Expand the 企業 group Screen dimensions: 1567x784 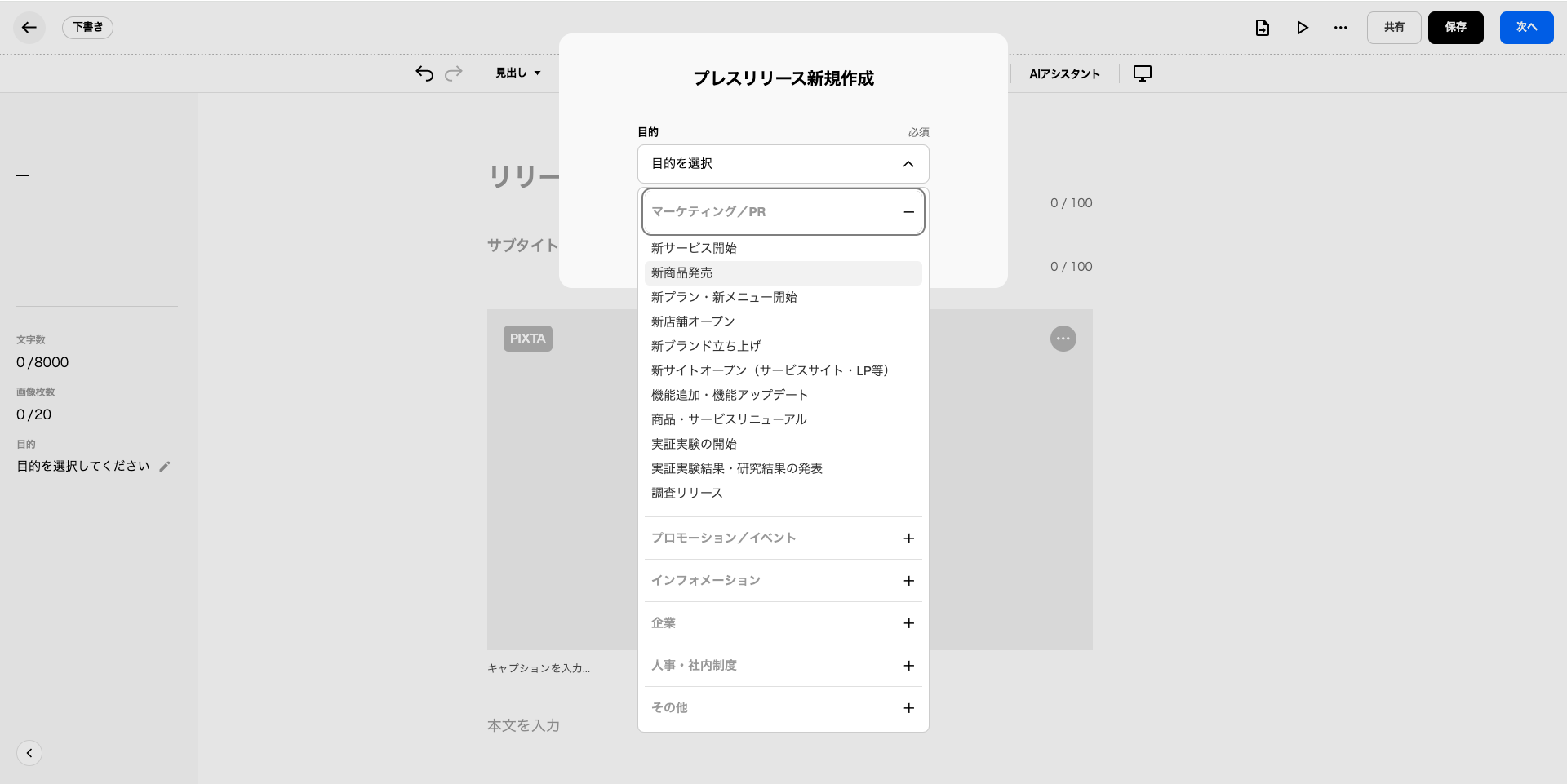pos(783,623)
